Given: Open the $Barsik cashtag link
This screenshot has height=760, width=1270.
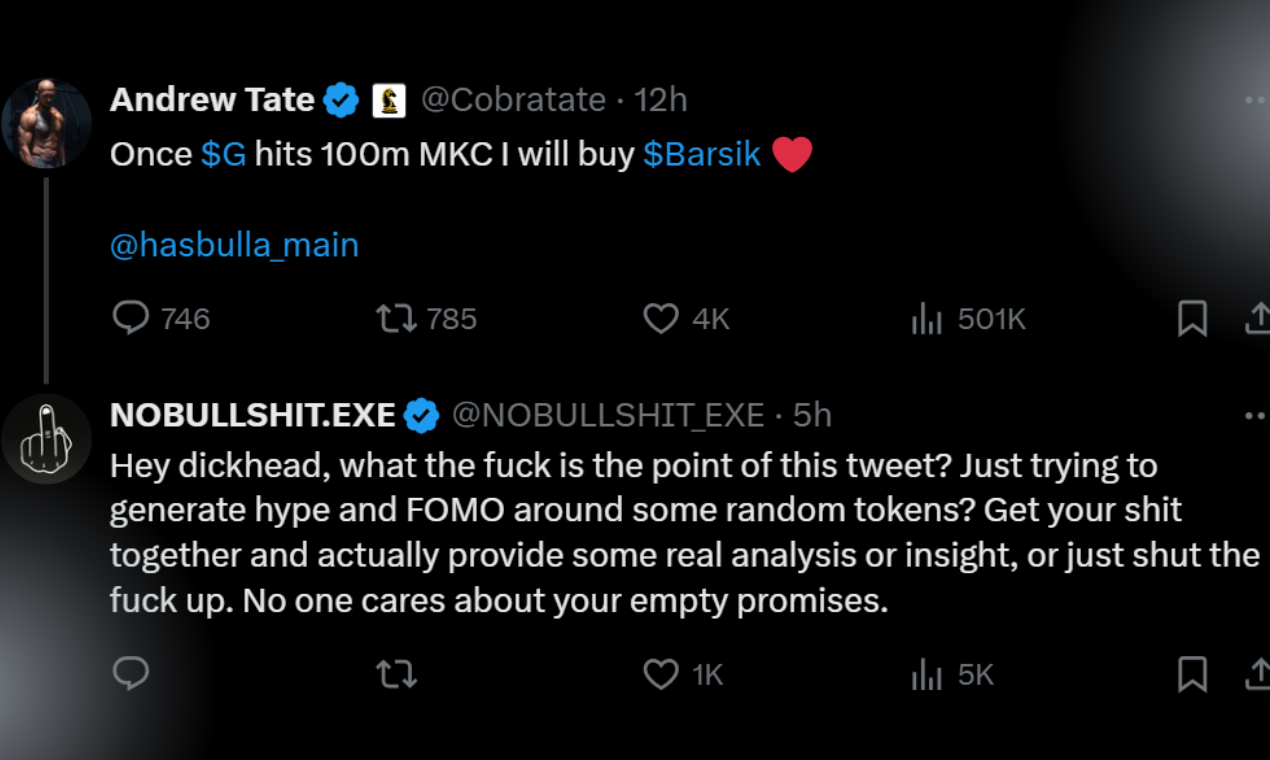Looking at the screenshot, I should (x=701, y=155).
